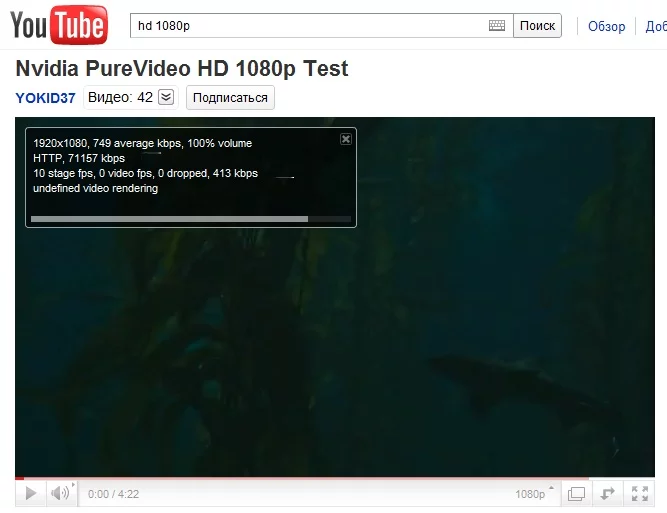Open the Обзор link

pos(606,26)
